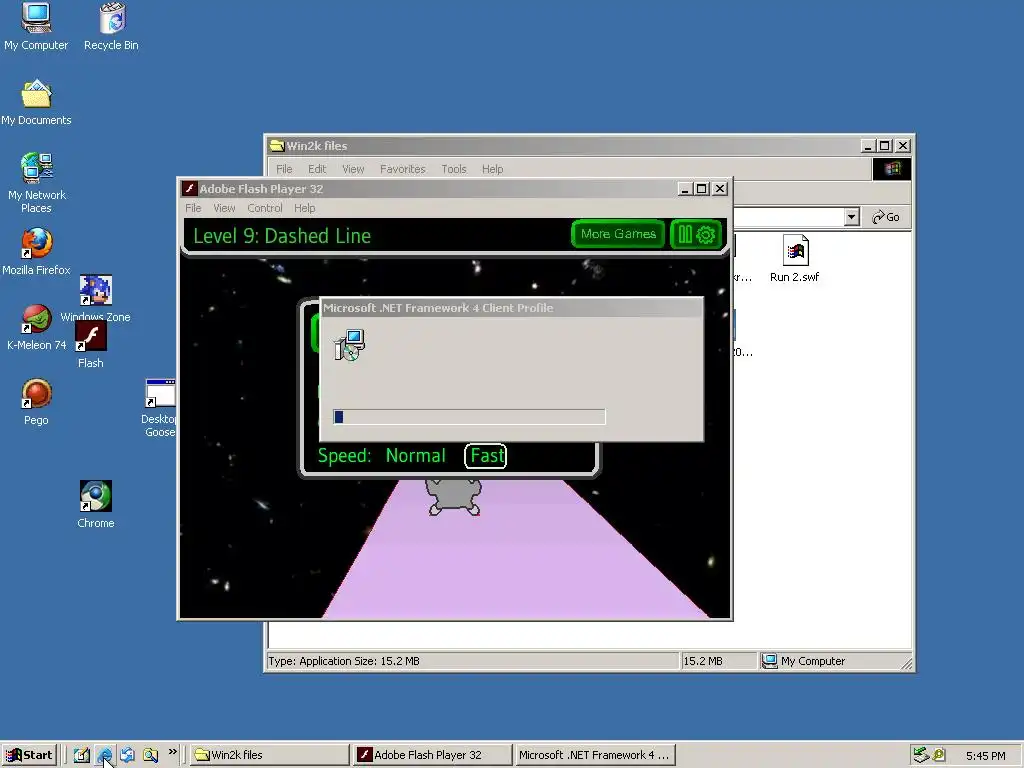1024x768 pixels.
Task: Click the .NET installer progress bar
Action: [x=469, y=417]
